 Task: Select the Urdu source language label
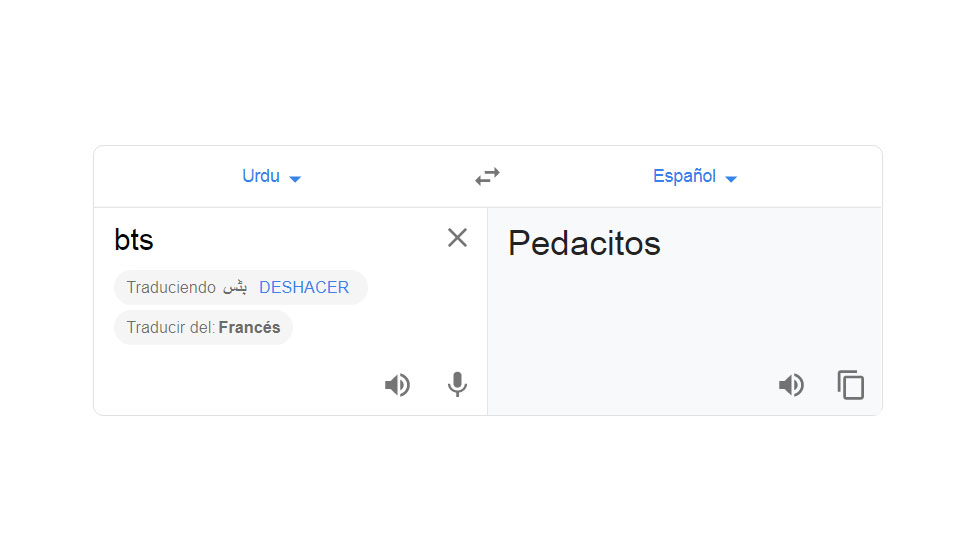pos(261,176)
